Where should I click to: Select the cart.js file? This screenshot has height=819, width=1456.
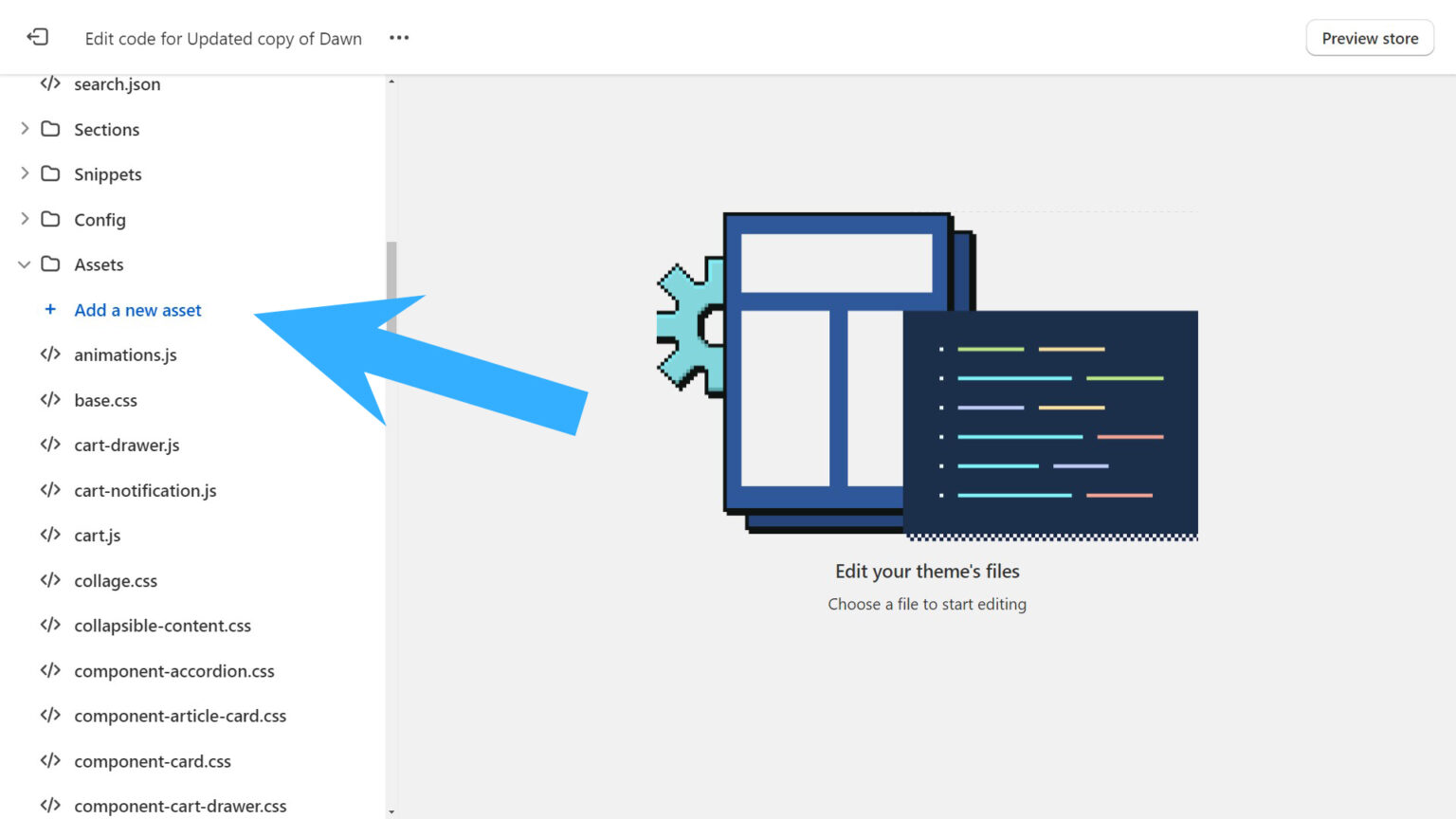[97, 536]
